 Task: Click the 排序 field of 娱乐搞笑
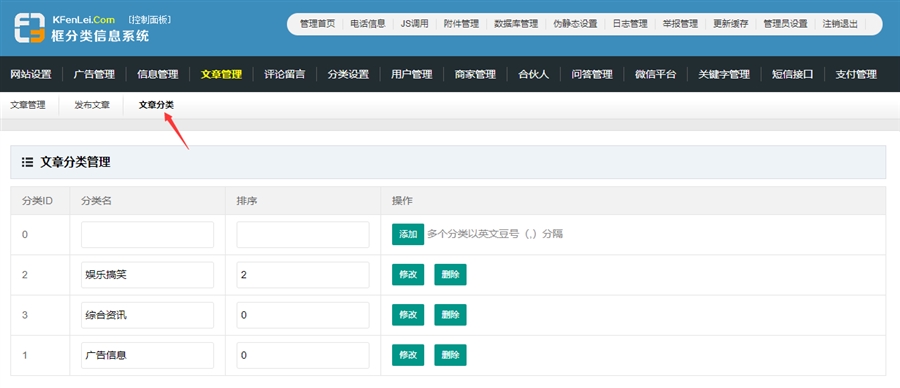[303, 275]
